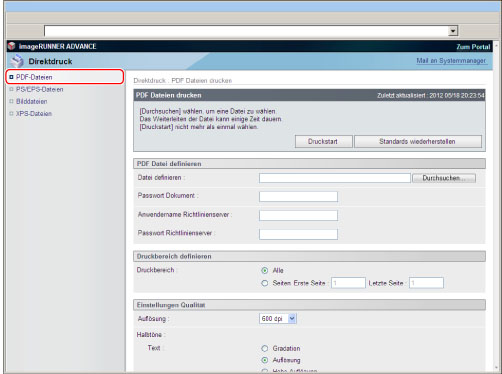This screenshot has height=374, width=502.
Task: Expand the browser address bar dropdown arrow
Action: 453,31
